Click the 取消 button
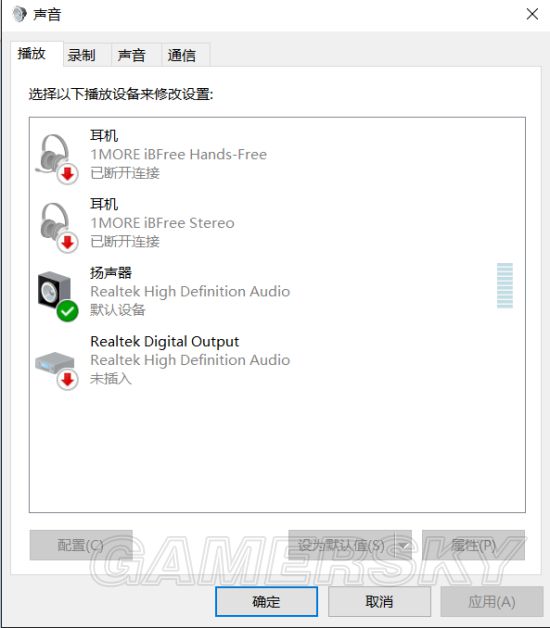The width and height of the screenshot is (550, 628). point(379,601)
